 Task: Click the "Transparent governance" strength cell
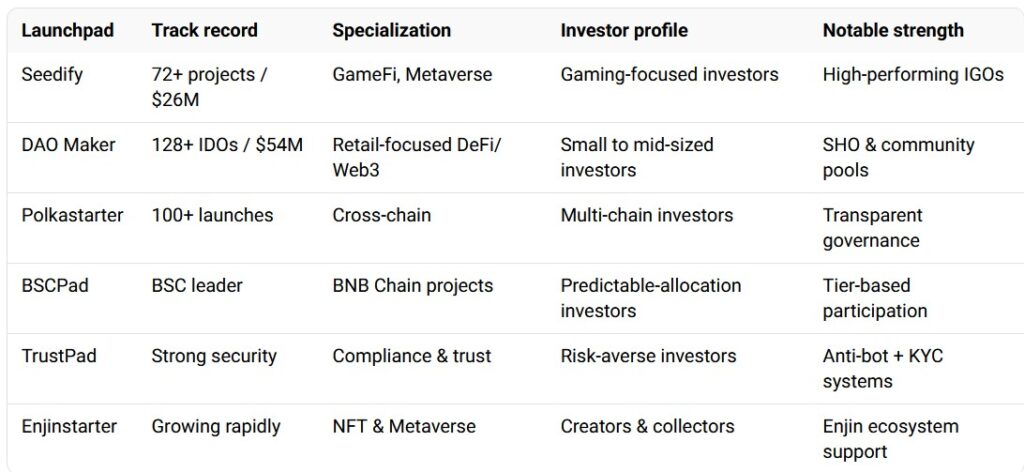click(x=871, y=227)
